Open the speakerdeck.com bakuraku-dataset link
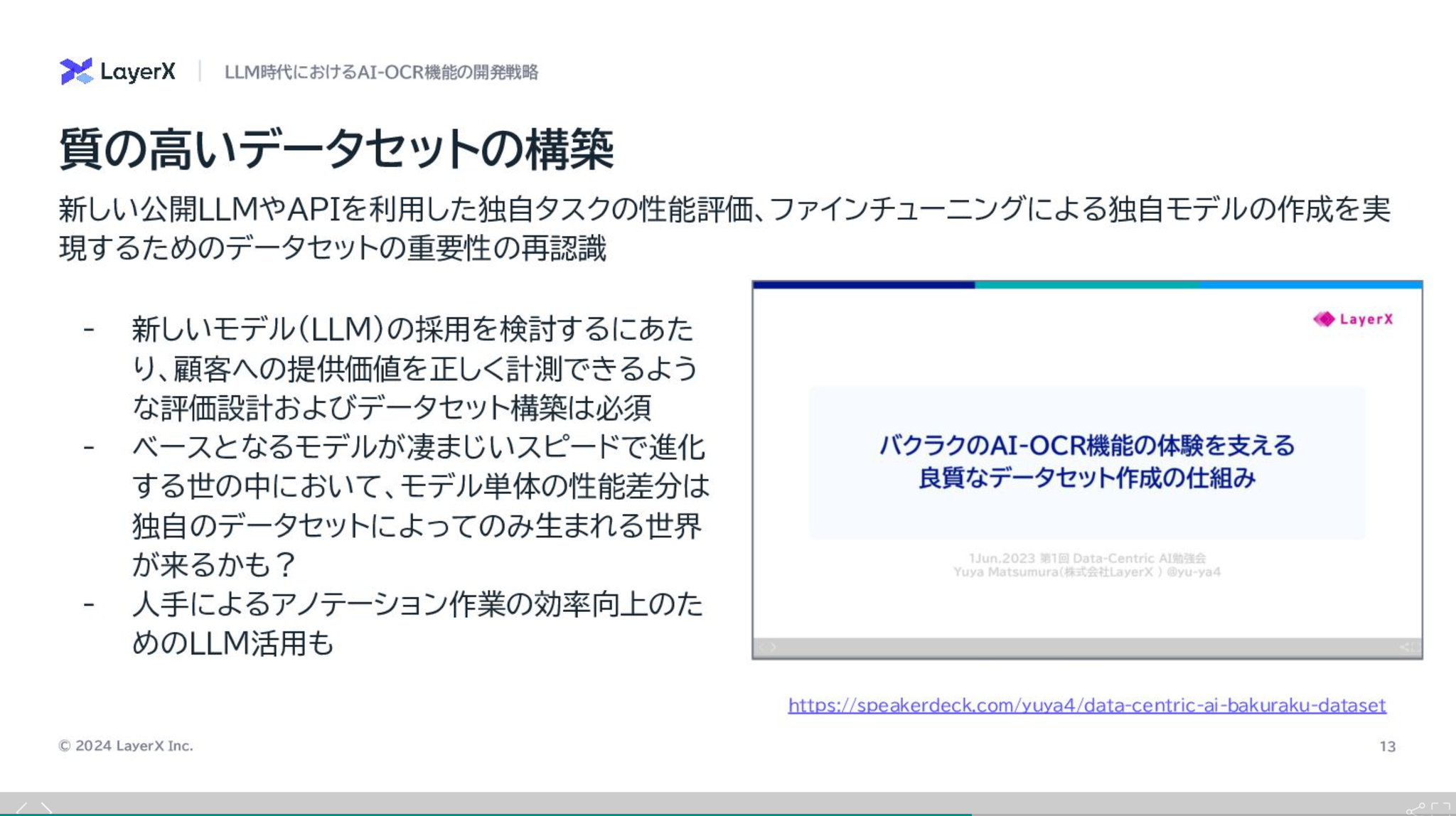The image size is (1456, 816). coord(1086,705)
